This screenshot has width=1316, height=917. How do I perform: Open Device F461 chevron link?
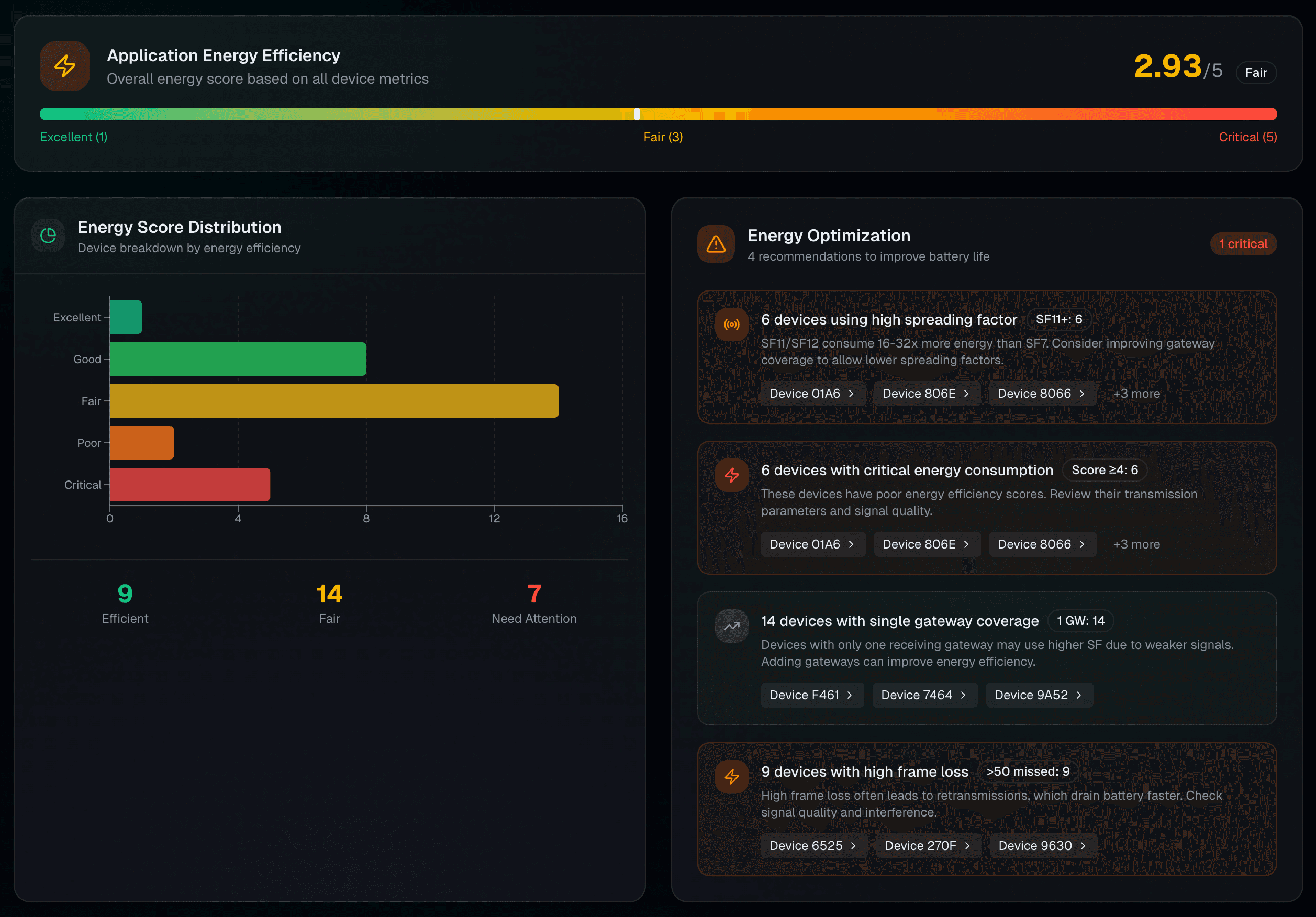tap(850, 695)
